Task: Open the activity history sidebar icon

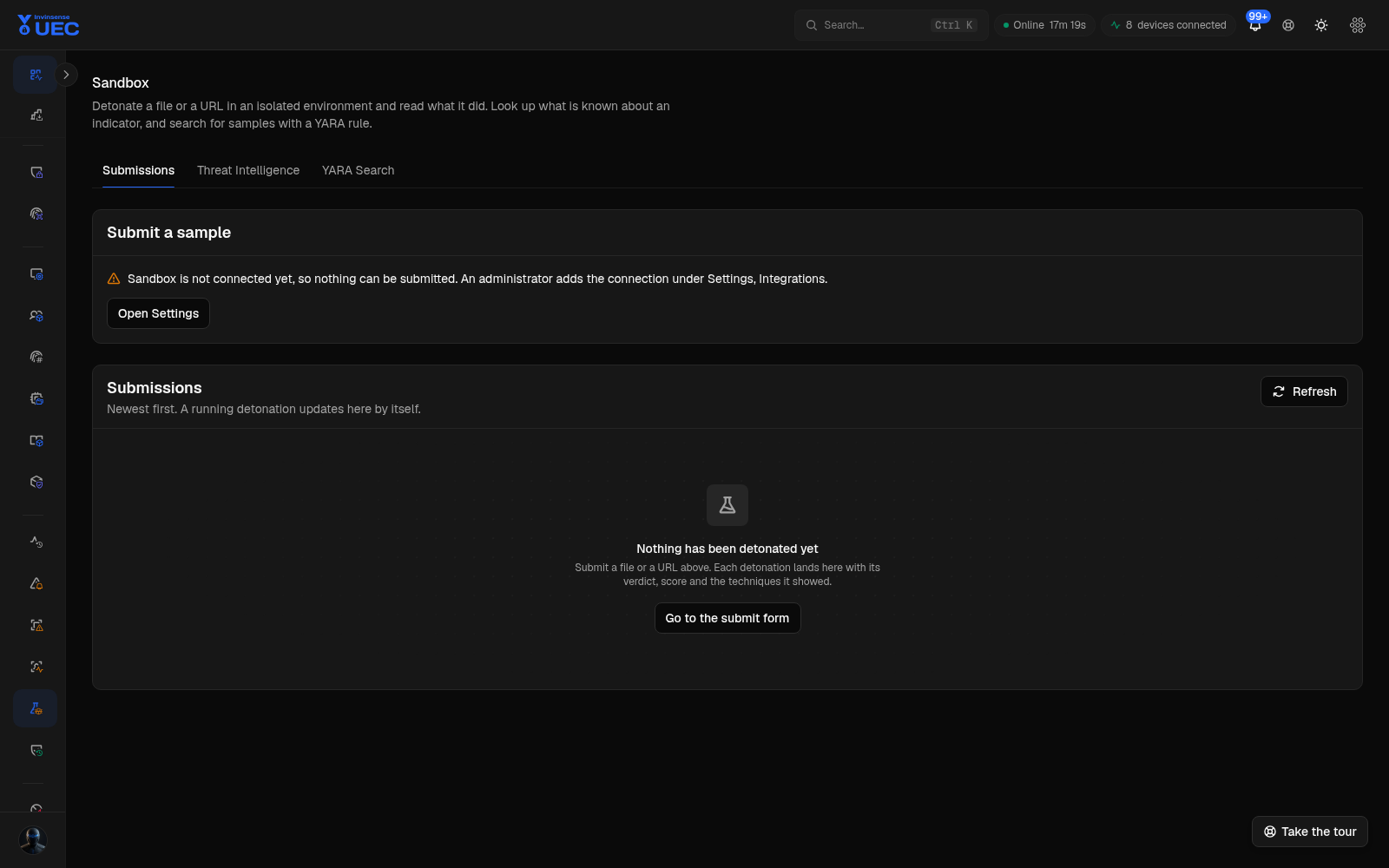Action: click(36, 542)
